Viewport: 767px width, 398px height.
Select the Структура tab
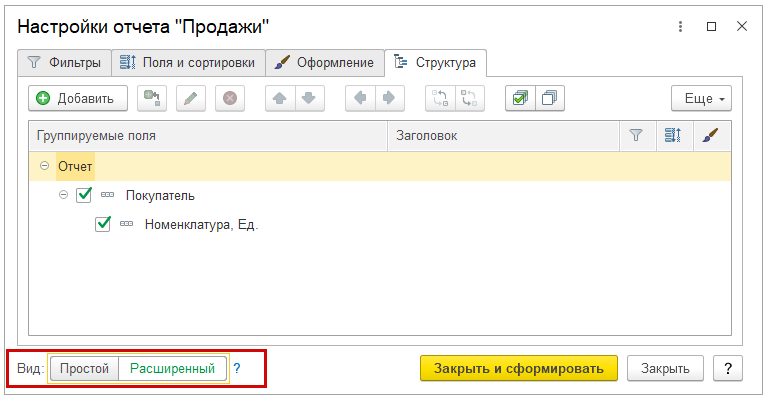click(435, 63)
